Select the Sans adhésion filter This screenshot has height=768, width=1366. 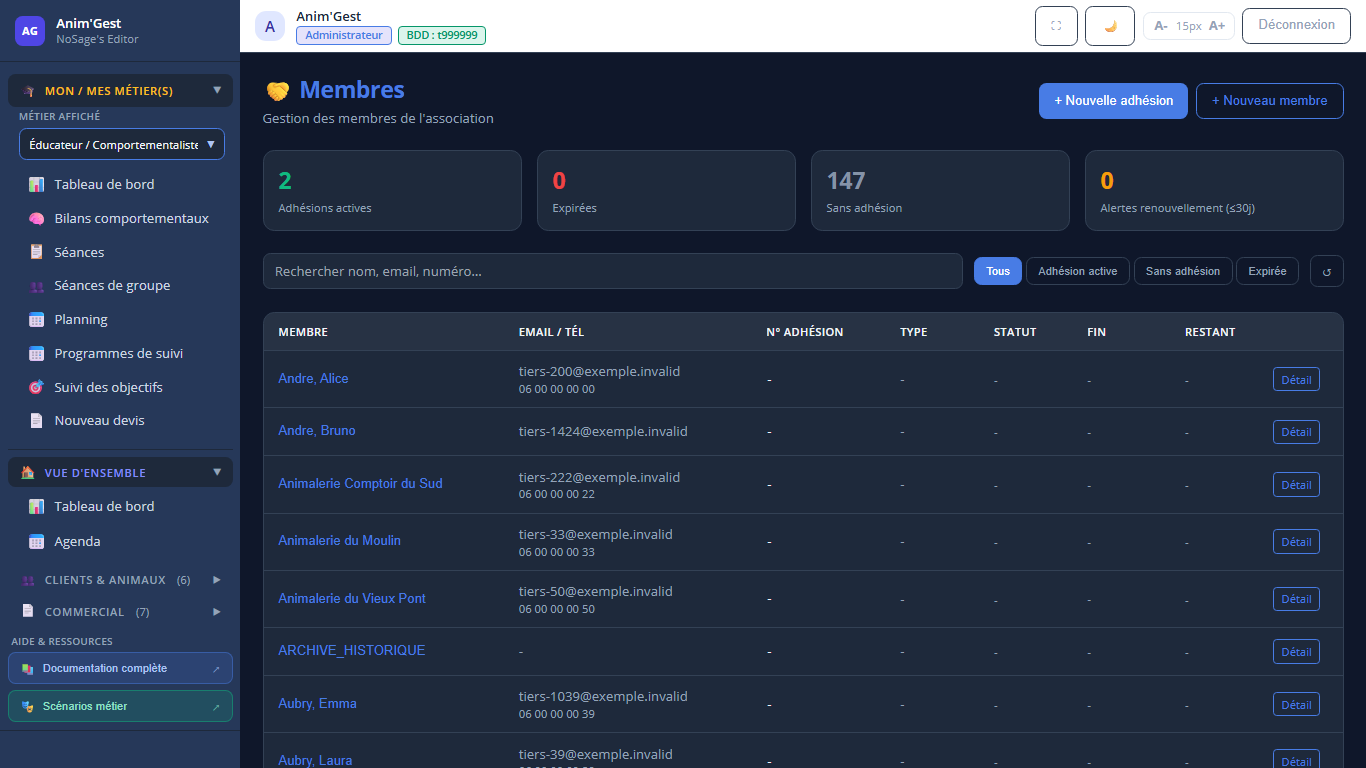click(1183, 271)
